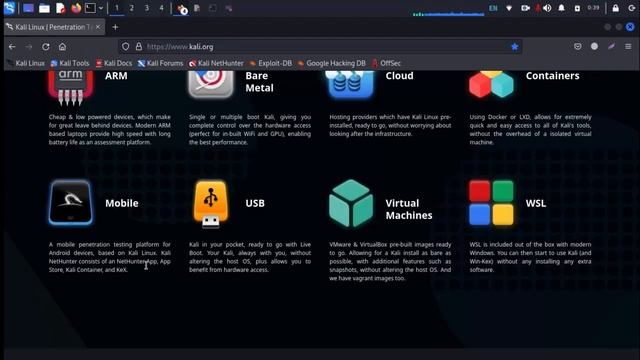Screen dimensions: 640x360
Task: Open the Kali applications menu dragon icon
Action: coord(9,8)
